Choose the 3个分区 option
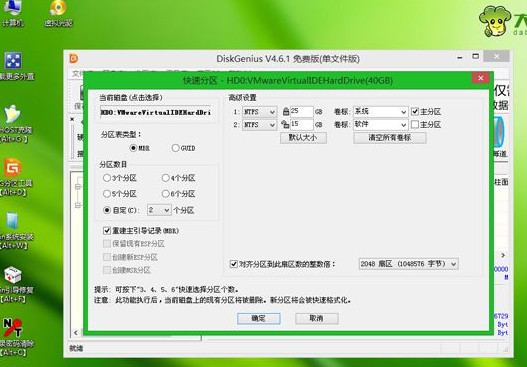 pyautogui.click(x=107, y=178)
